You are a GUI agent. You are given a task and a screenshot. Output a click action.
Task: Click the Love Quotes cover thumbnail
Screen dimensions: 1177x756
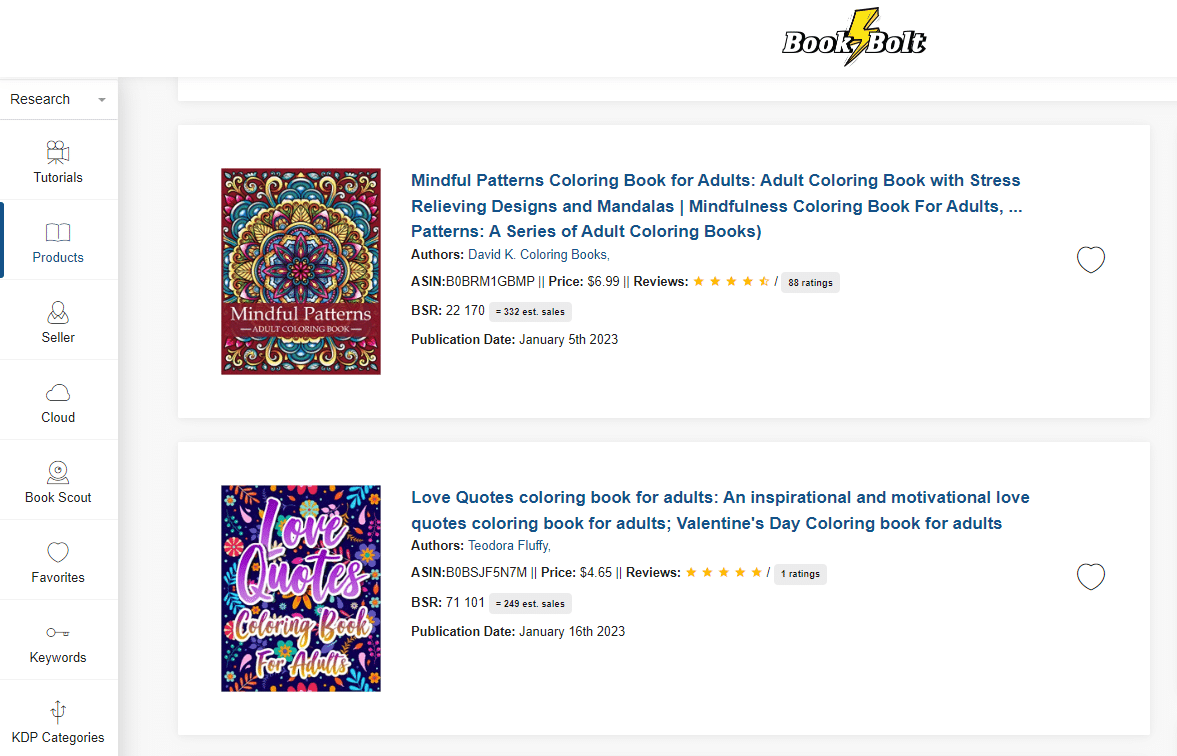pos(301,588)
